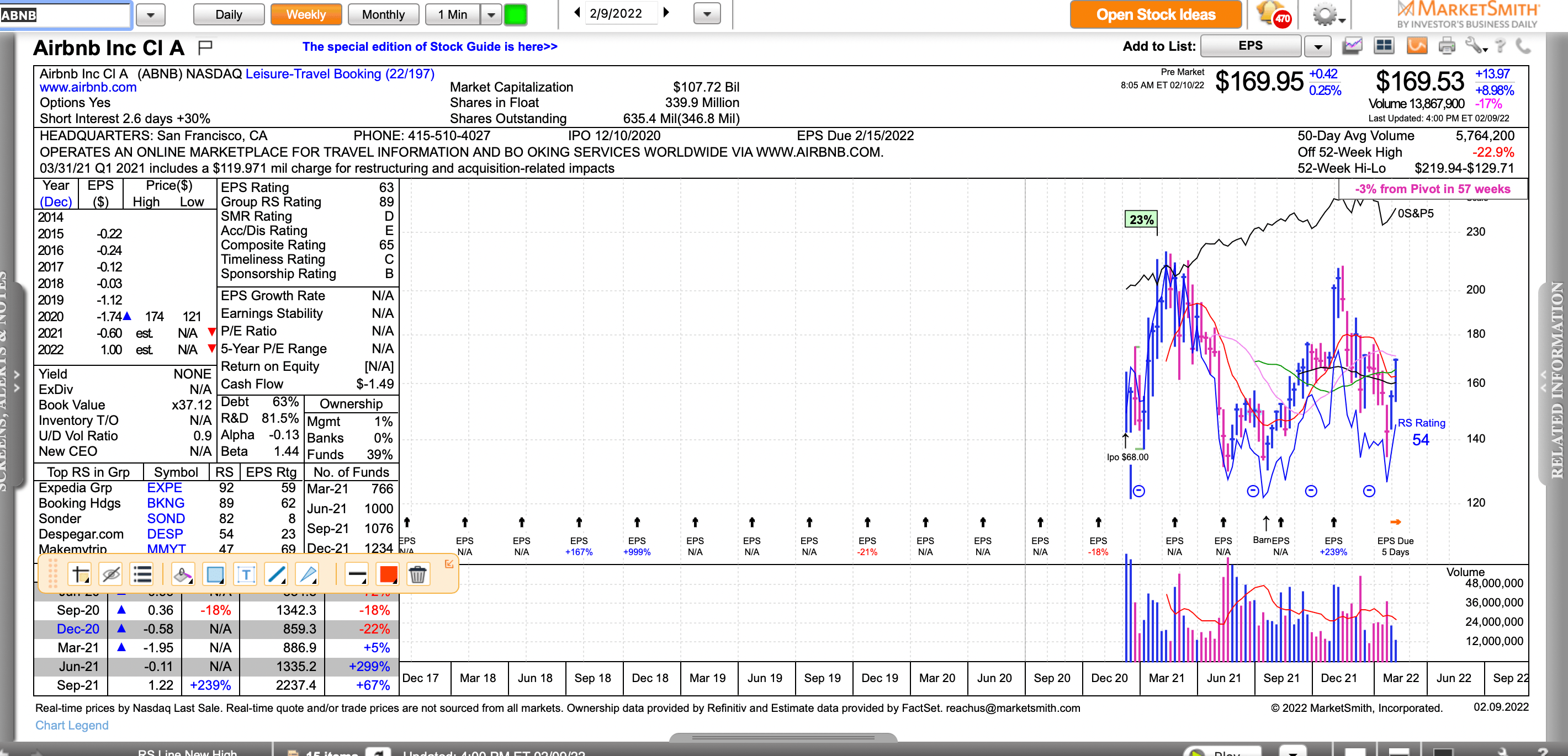Toggle hide annotations eye icon
1568x756 pixels.
[x=112, y=573]
